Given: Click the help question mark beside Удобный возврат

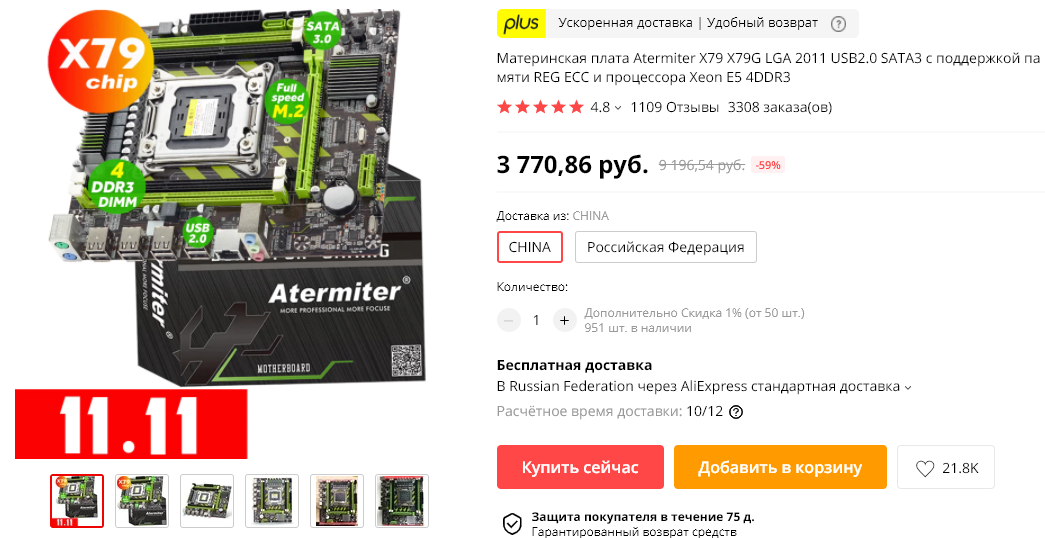Looking at the screenshot, I should click(x=838, y=24).
